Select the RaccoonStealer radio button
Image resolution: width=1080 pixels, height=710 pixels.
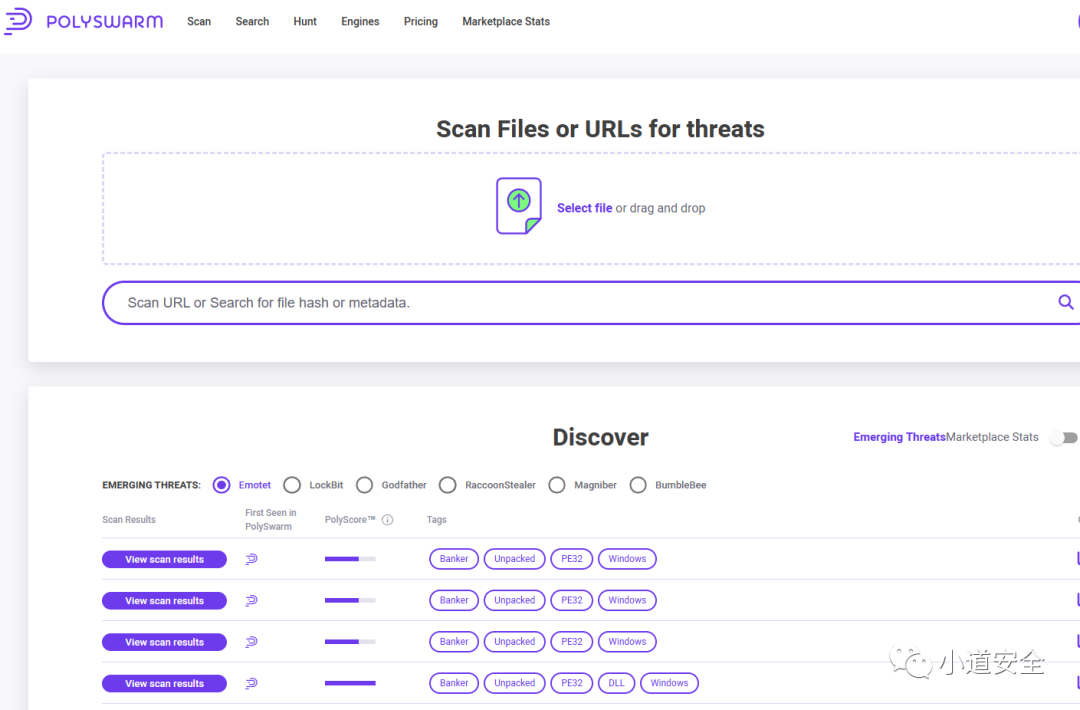coord(448,485)
